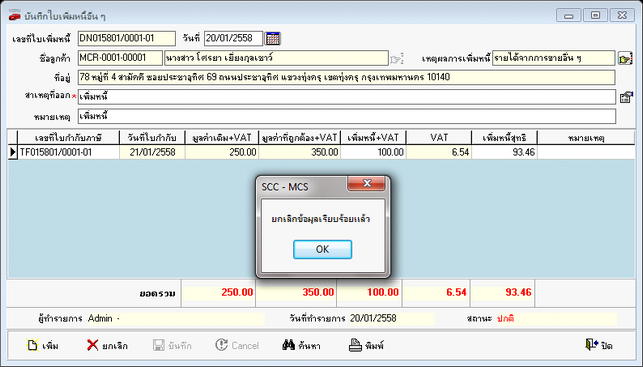Click the issue-reason list icon
This screenshot has height=367, width=643.
coord(626,97)
